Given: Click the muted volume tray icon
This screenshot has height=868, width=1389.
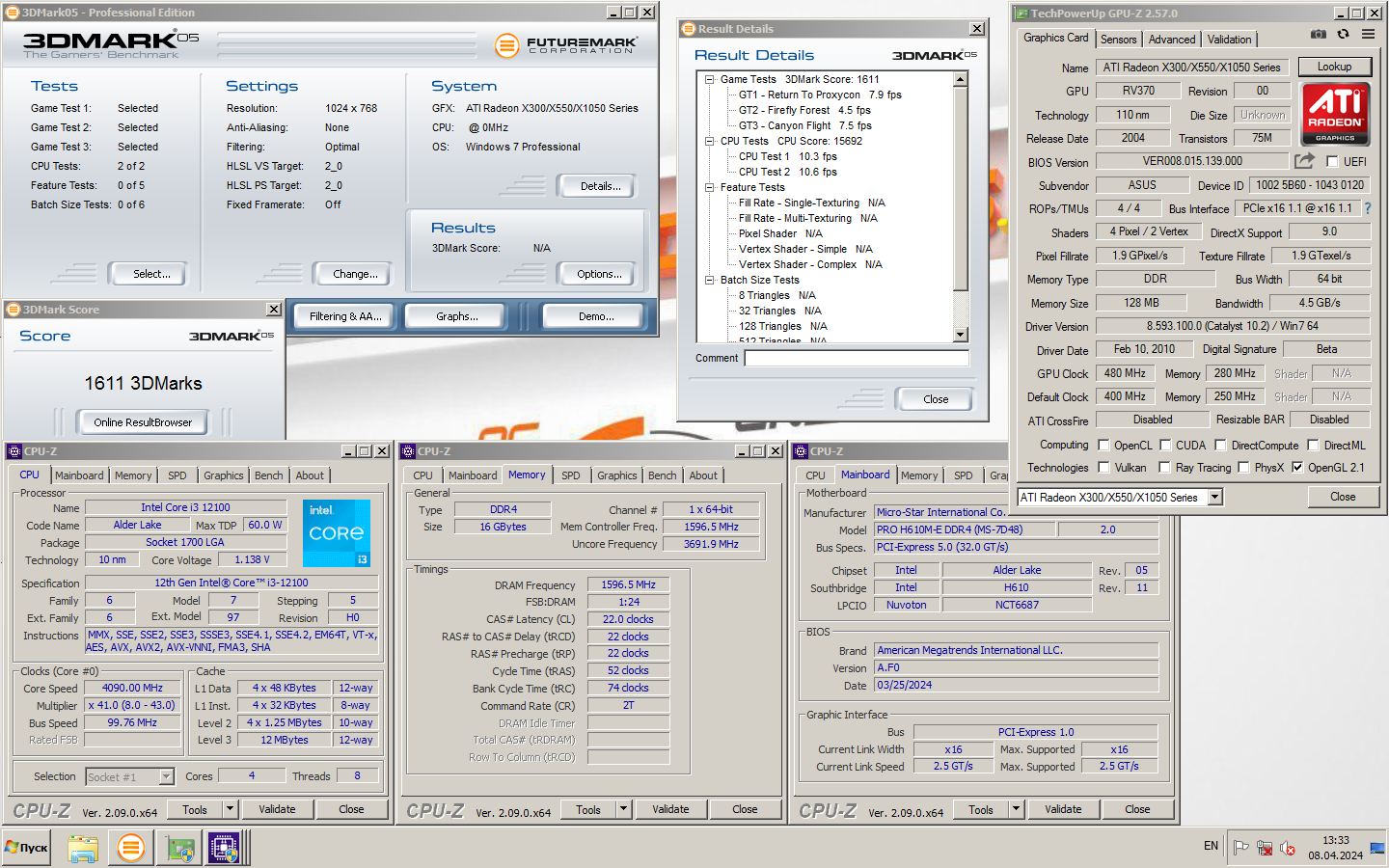Looking at the screenshot, I should tap(1287, 848).
